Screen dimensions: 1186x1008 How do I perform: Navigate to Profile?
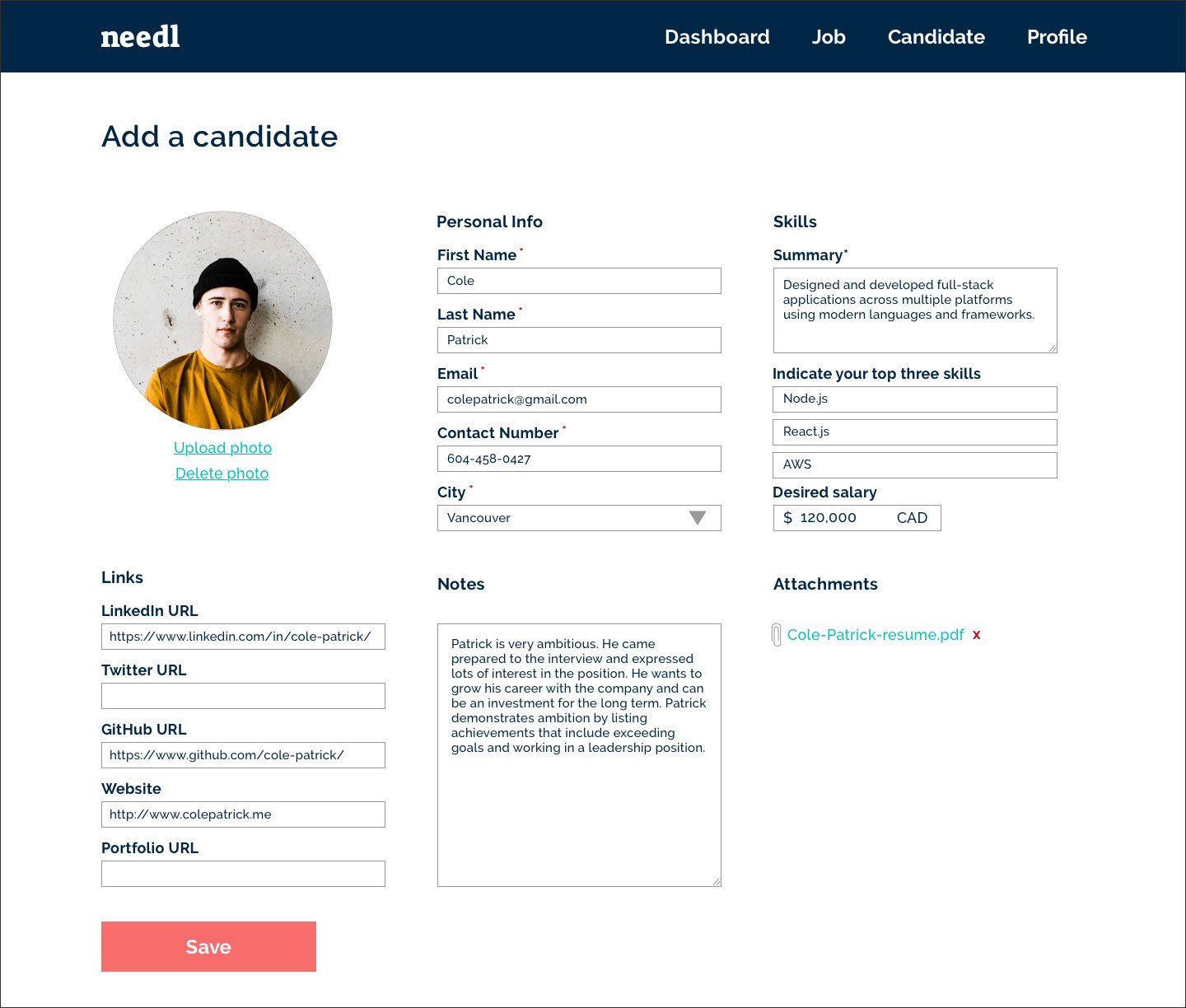point(1057,37)
